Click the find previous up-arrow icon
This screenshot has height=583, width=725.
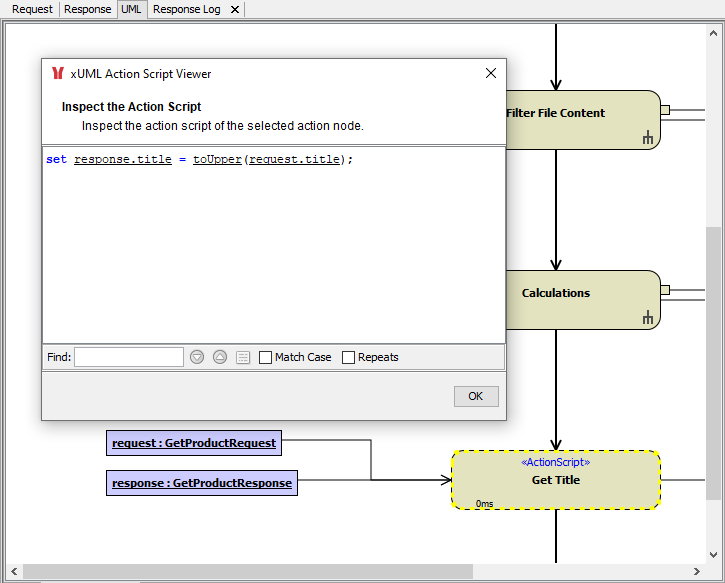220,357
